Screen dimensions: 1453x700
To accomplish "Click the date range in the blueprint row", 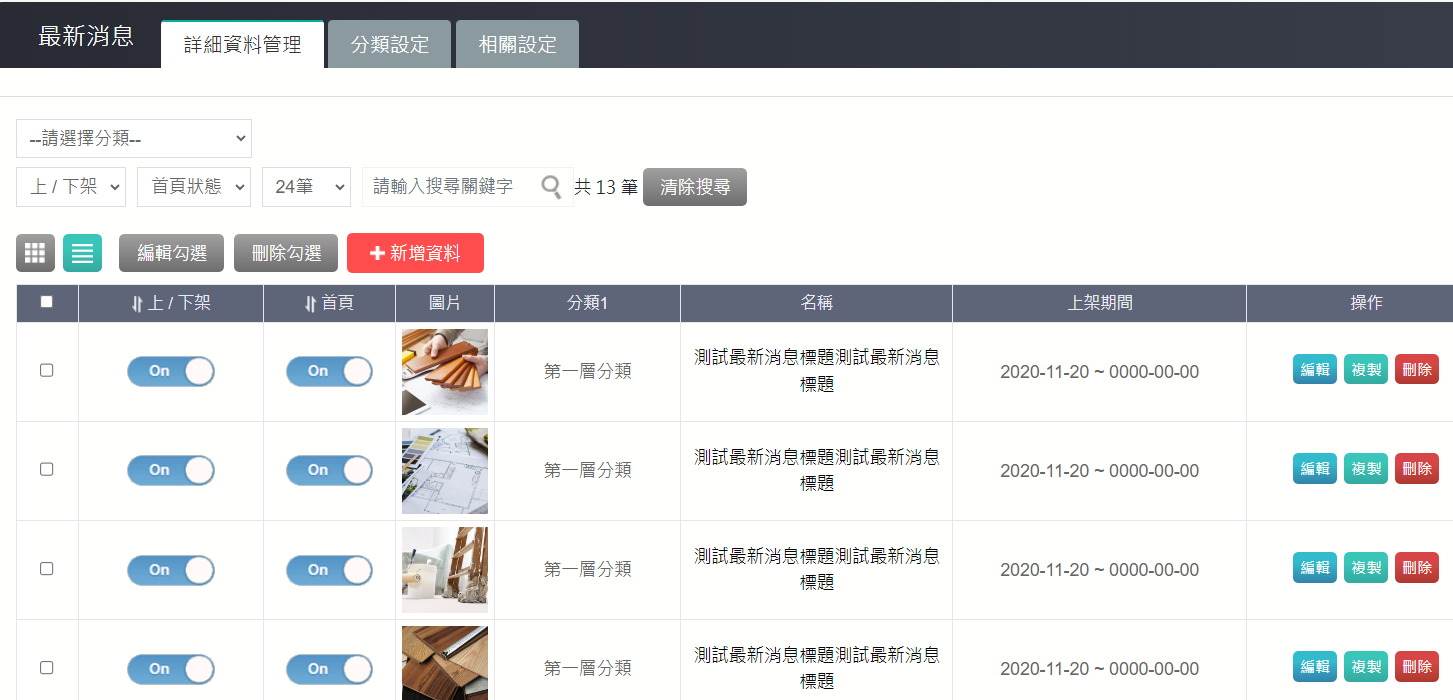I will 1100,471.
